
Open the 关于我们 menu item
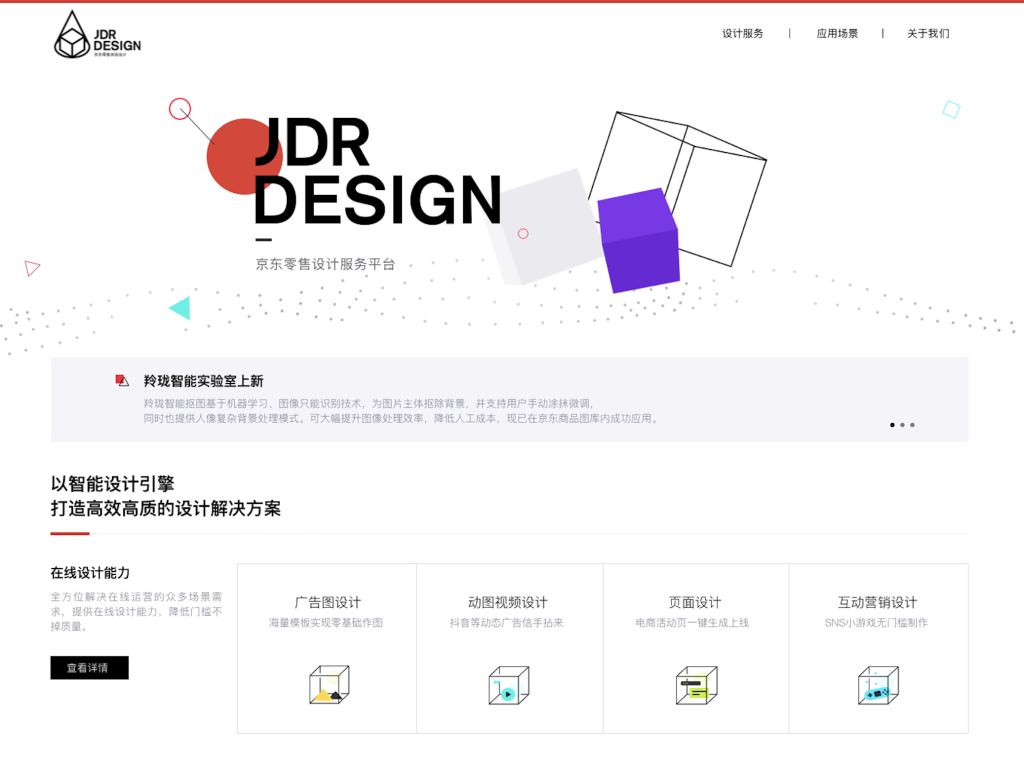tap(928, 33)
